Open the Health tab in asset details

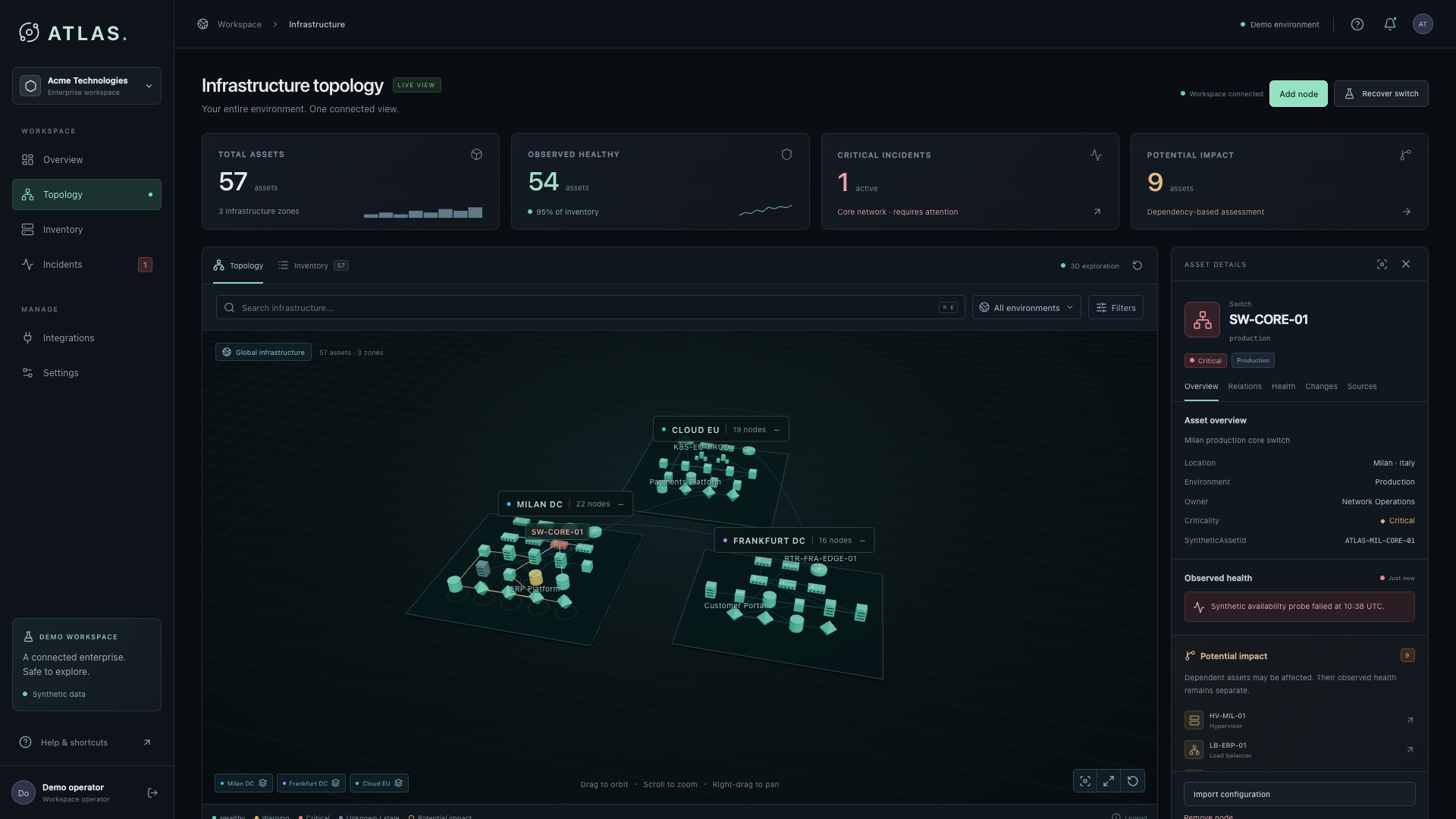click(1283, 387)
